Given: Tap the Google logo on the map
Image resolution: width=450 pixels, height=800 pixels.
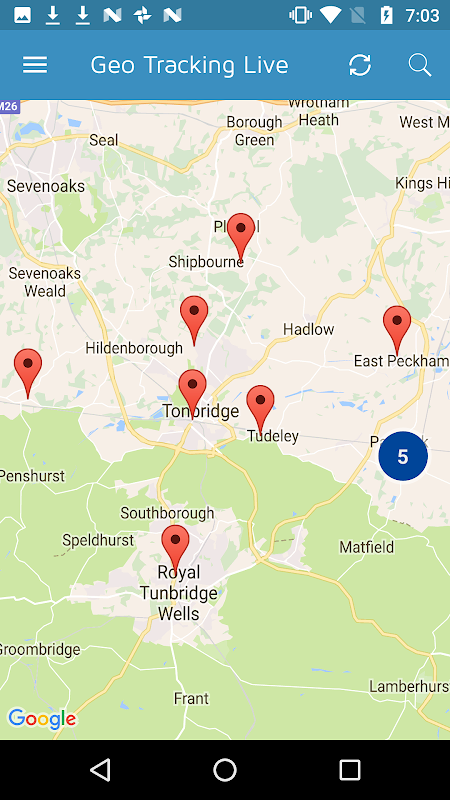Looking at the screenshot, I should (x=42, y=718).
